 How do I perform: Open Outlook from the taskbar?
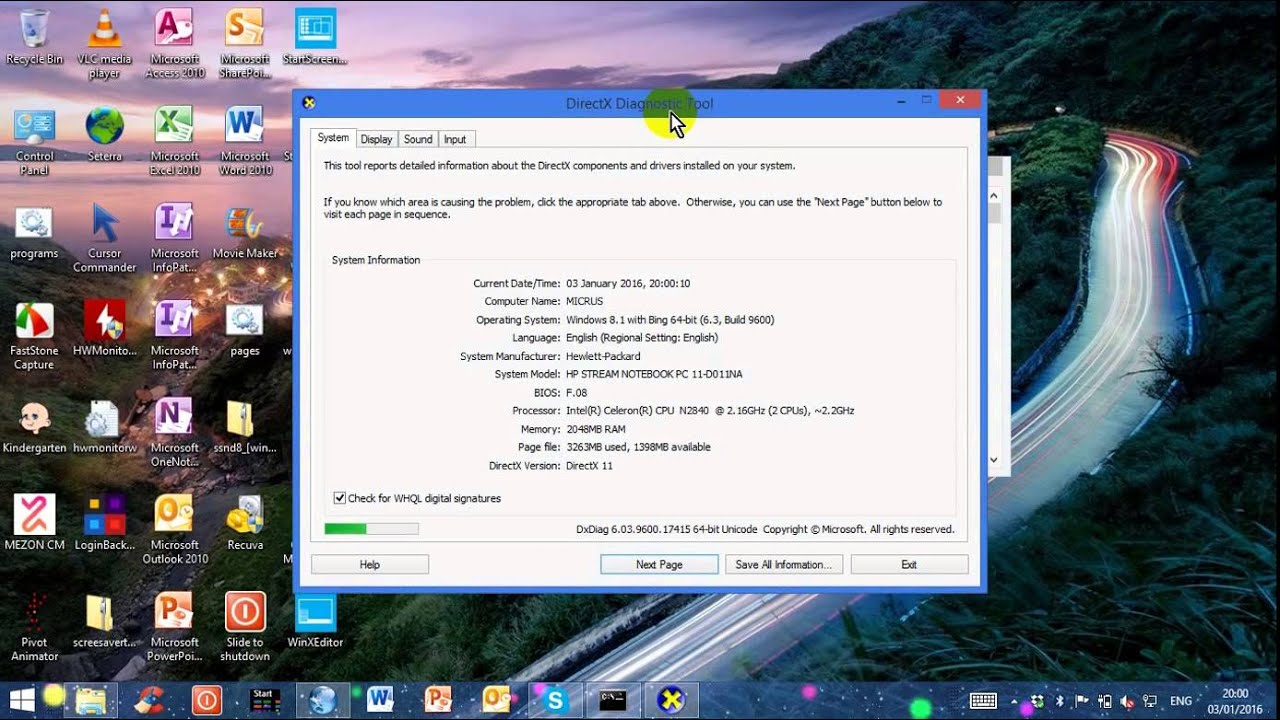point(496,699)
